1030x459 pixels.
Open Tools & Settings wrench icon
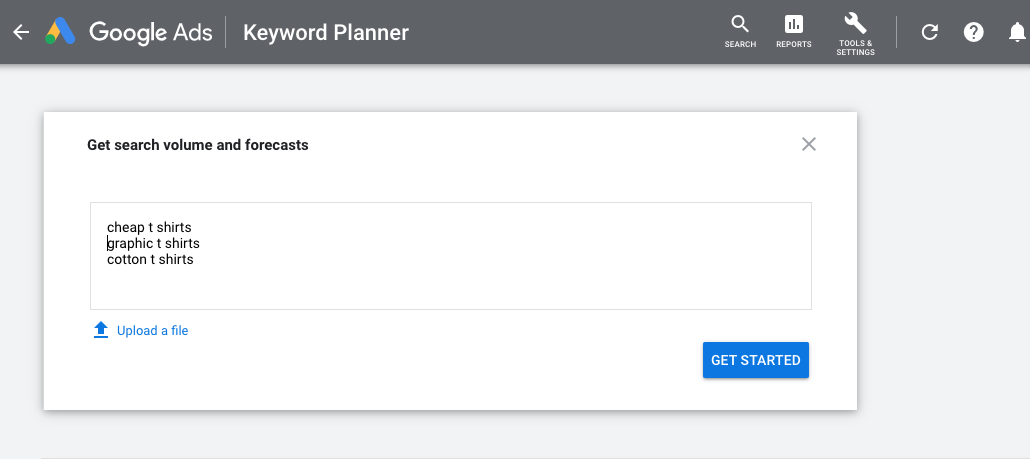(x=855, y=23)
